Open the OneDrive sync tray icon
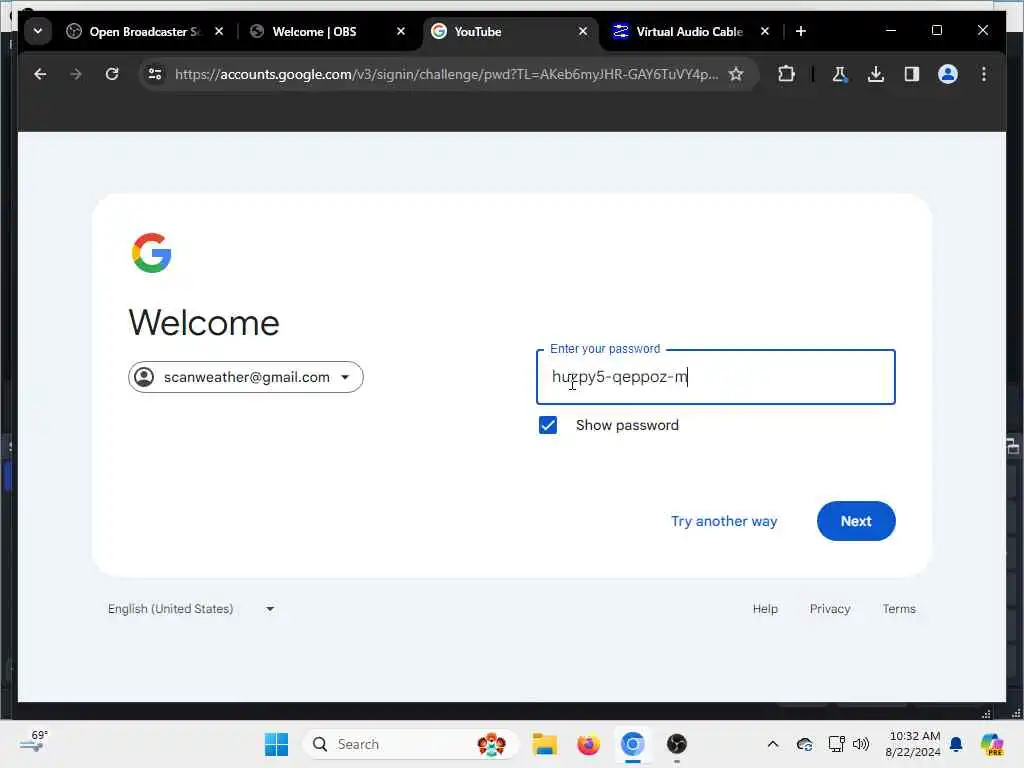Screen dimensions: 1024x768 click(805, 744)
